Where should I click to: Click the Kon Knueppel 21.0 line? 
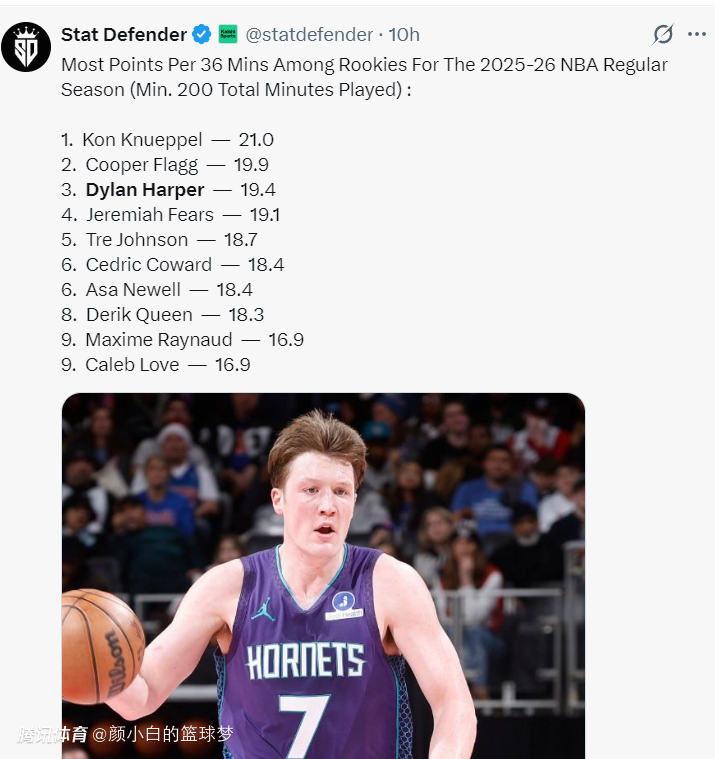click(x=167, y=140)
